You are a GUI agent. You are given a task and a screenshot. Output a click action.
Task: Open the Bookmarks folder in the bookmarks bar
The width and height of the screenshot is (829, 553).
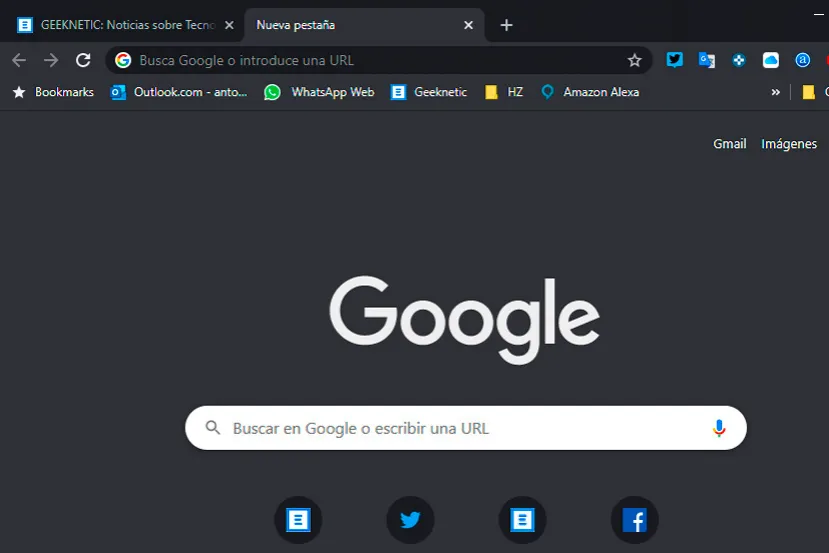53,92
